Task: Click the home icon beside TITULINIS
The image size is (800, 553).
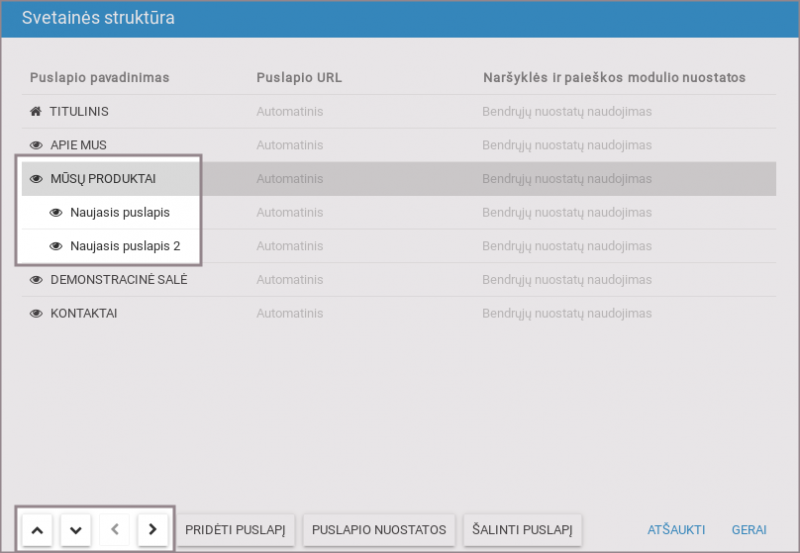Action: (36, 112)
